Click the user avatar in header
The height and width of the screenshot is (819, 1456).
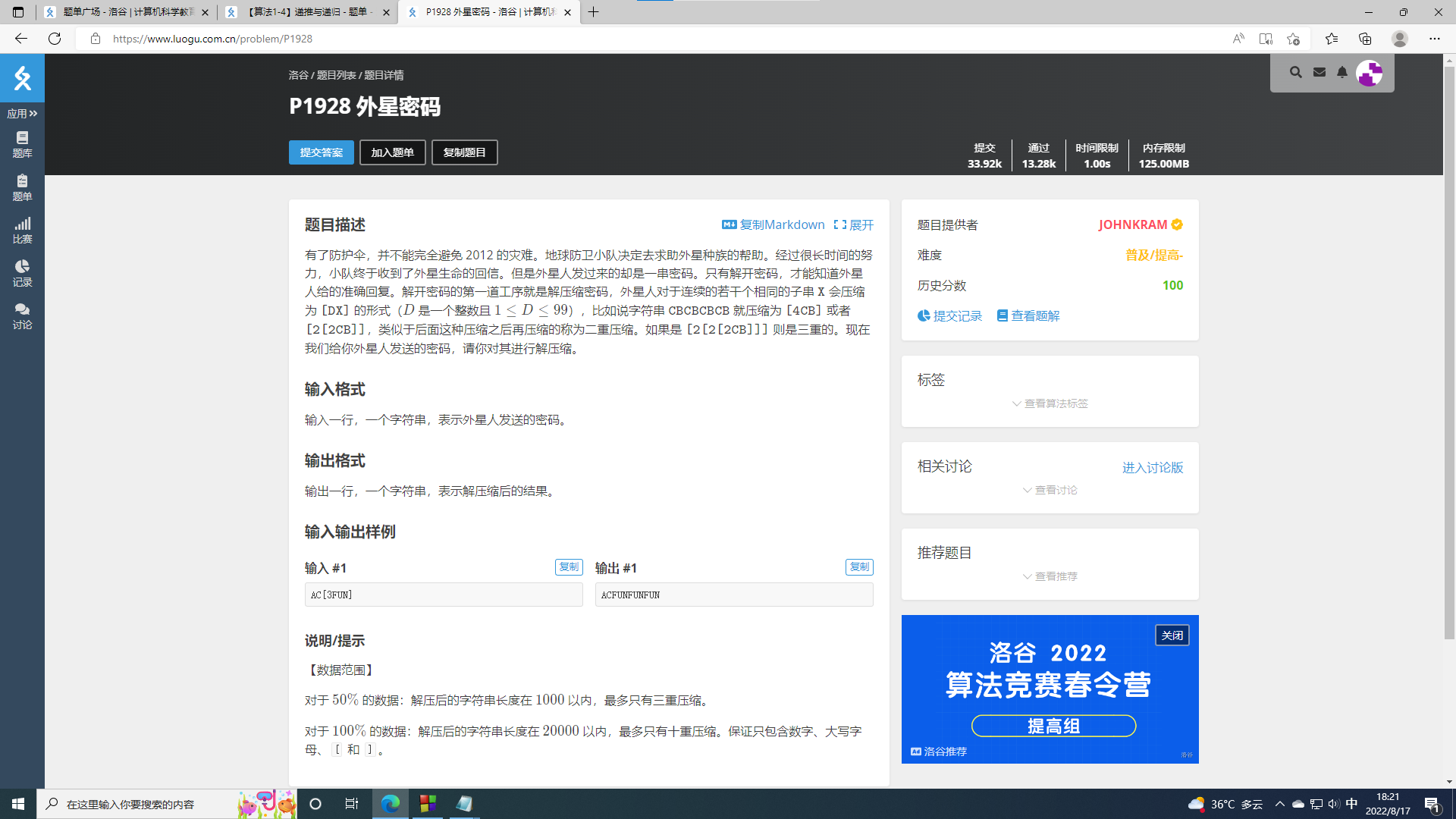pyautogui.click(x=1370, y=74)
